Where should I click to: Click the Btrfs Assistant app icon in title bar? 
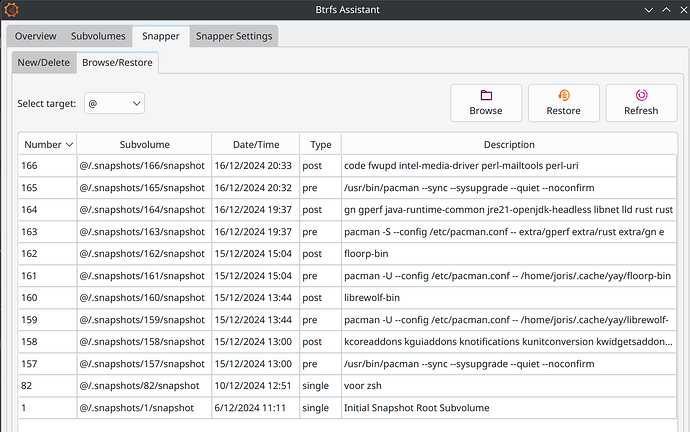[x=11, y=9]
